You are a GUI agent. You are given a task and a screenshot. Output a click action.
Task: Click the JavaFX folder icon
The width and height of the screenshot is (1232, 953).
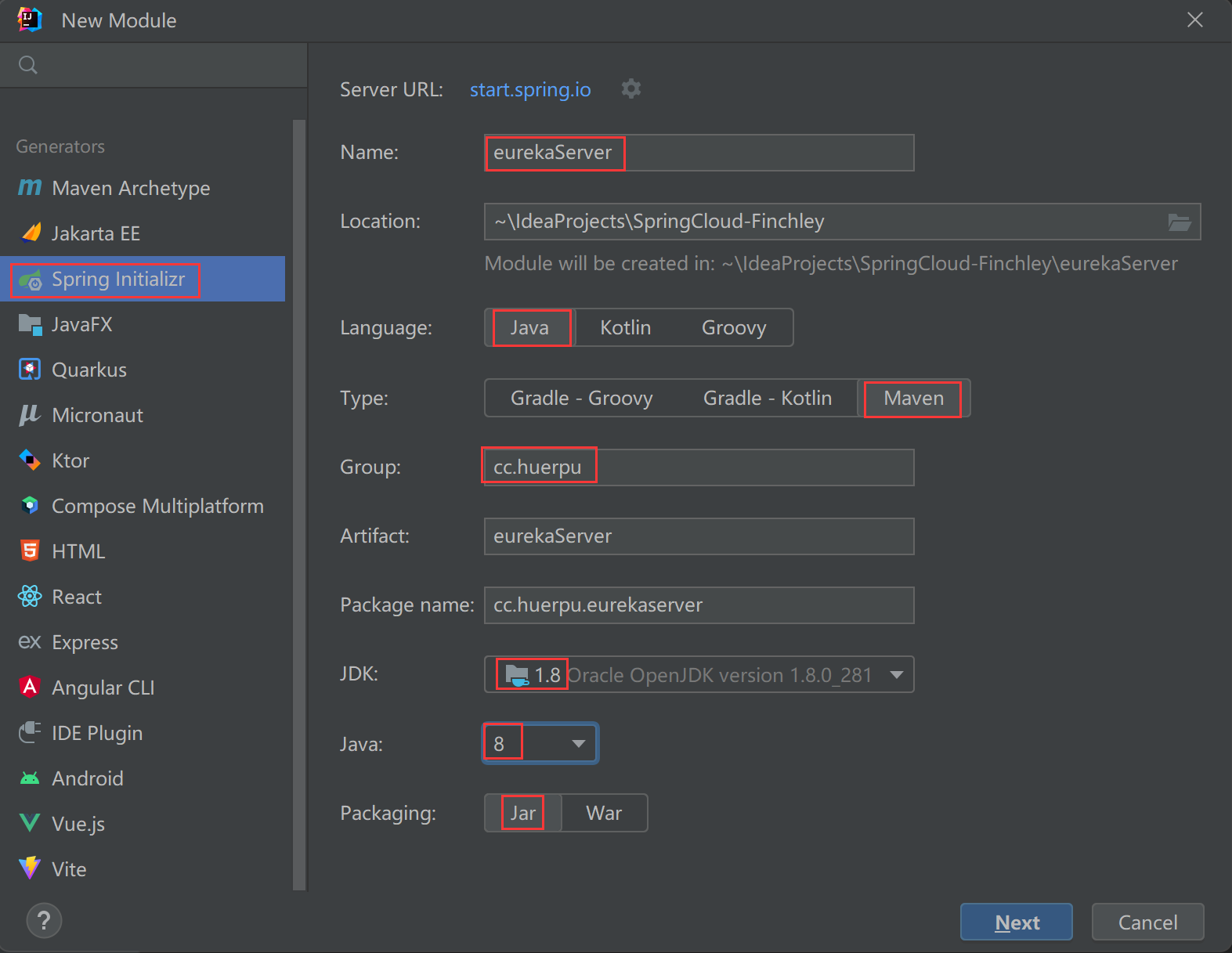(x=30, y=324)
